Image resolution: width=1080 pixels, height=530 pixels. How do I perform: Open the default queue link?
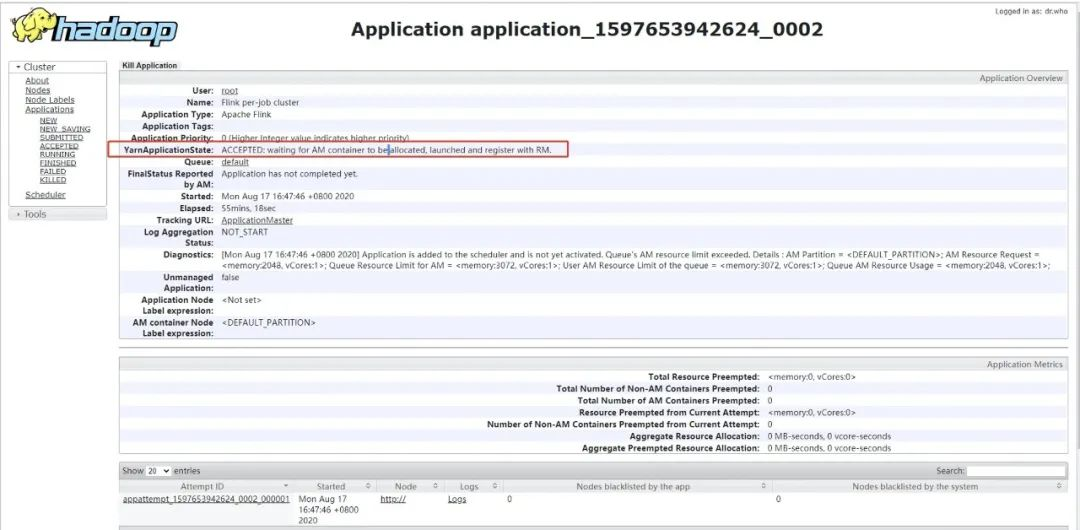coord(235,162)
